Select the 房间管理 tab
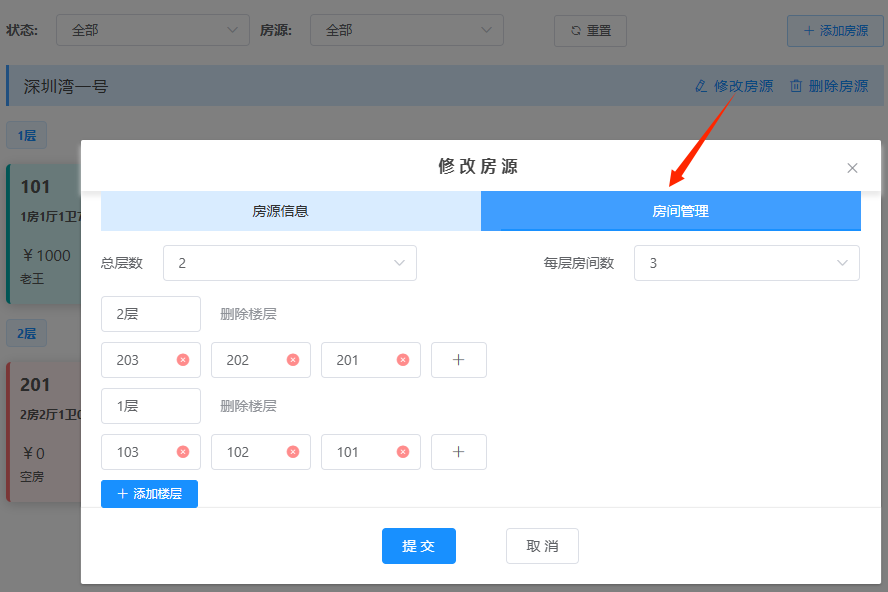This screenshot has height=592, width=888. (680, 211)
